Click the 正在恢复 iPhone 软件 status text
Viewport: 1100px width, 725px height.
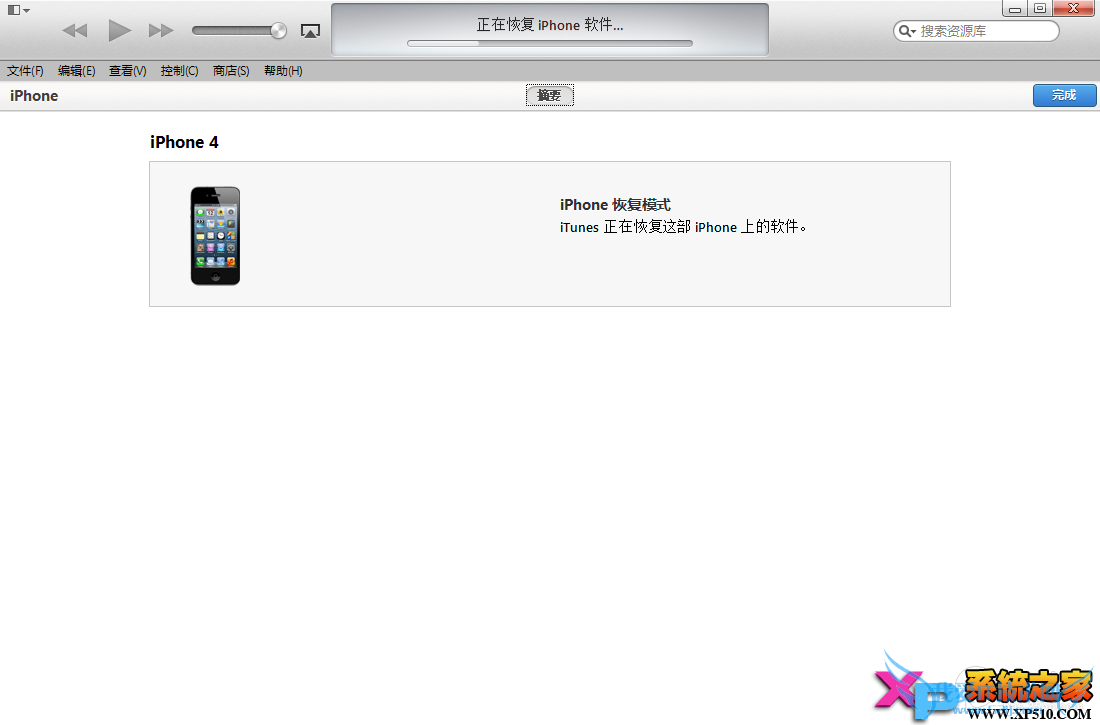click(550, 25)
